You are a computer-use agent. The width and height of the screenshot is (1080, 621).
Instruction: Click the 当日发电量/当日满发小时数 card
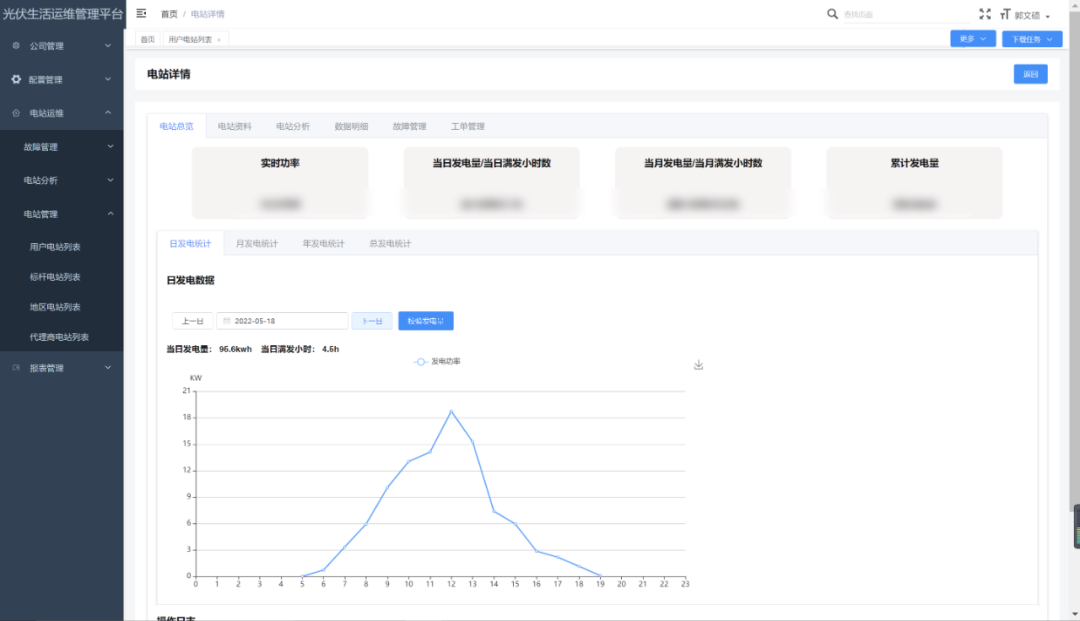pos(491,183)
